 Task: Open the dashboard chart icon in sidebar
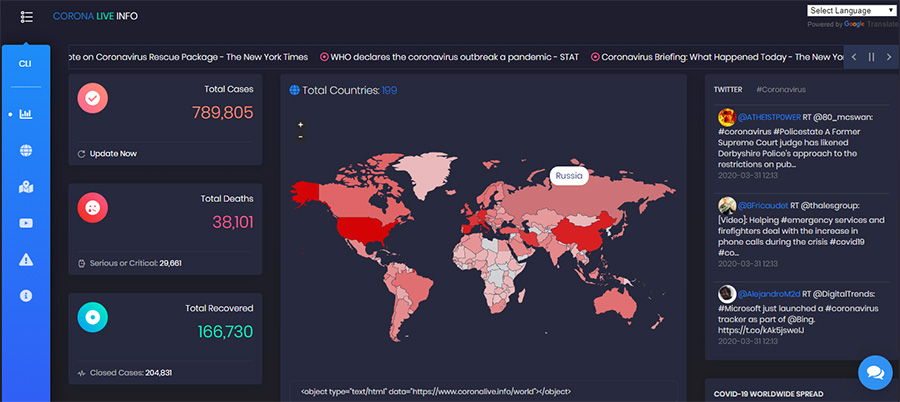point(26,115)
